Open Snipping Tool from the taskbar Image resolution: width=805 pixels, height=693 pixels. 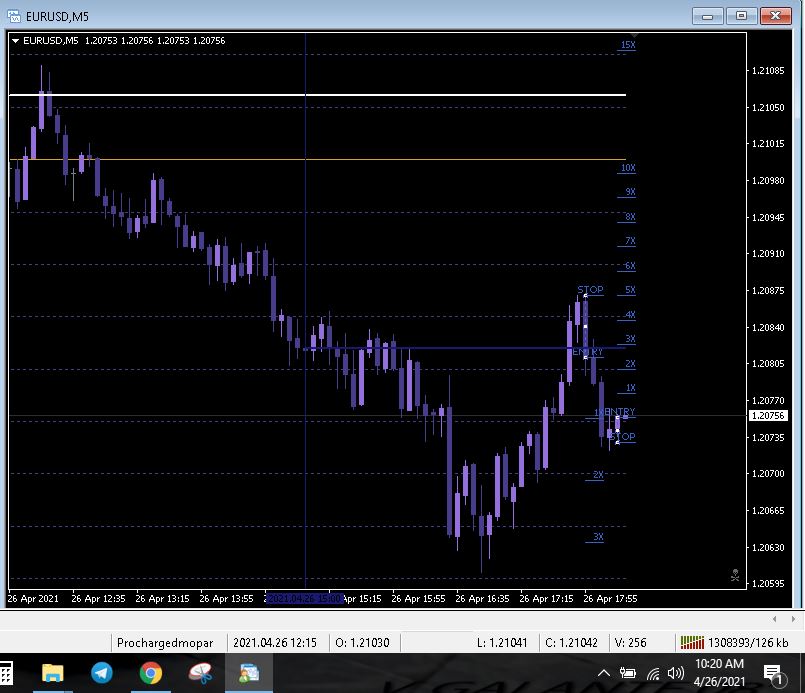point(200,673)
